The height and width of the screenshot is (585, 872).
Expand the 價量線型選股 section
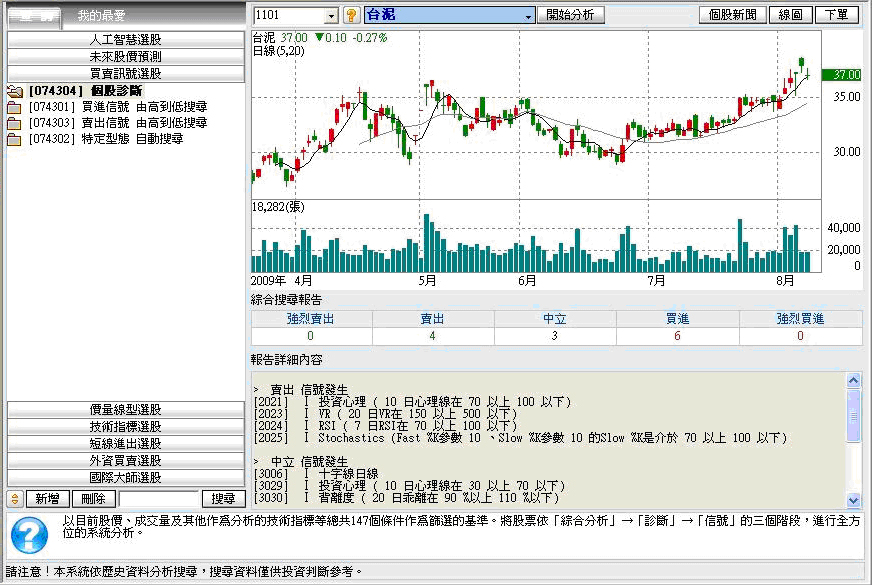click(126, 410)
